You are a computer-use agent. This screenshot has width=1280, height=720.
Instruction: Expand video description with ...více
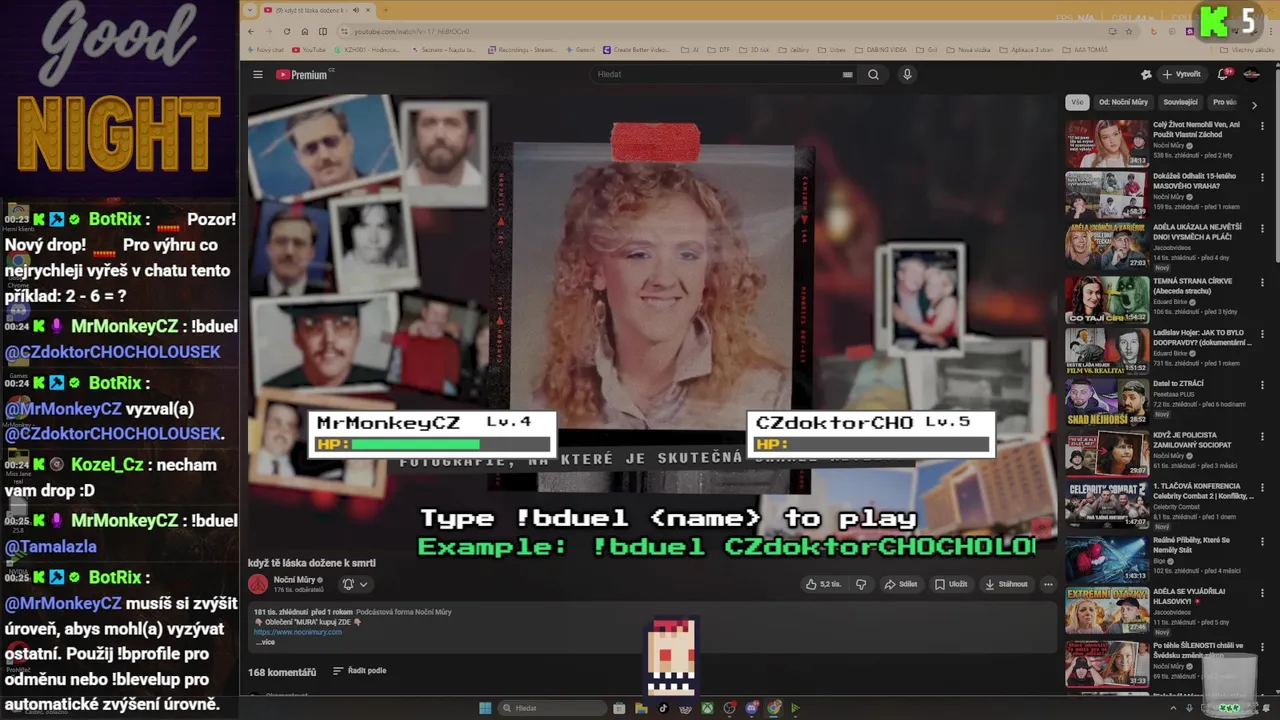coord(264,642)
